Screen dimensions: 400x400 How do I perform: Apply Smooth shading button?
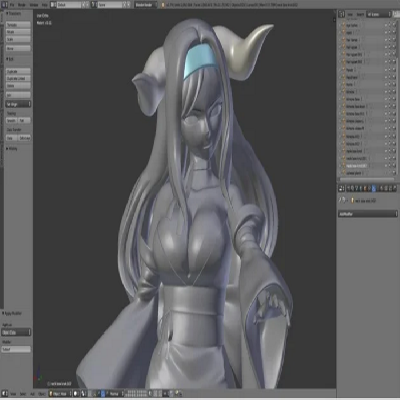point(11,120)
